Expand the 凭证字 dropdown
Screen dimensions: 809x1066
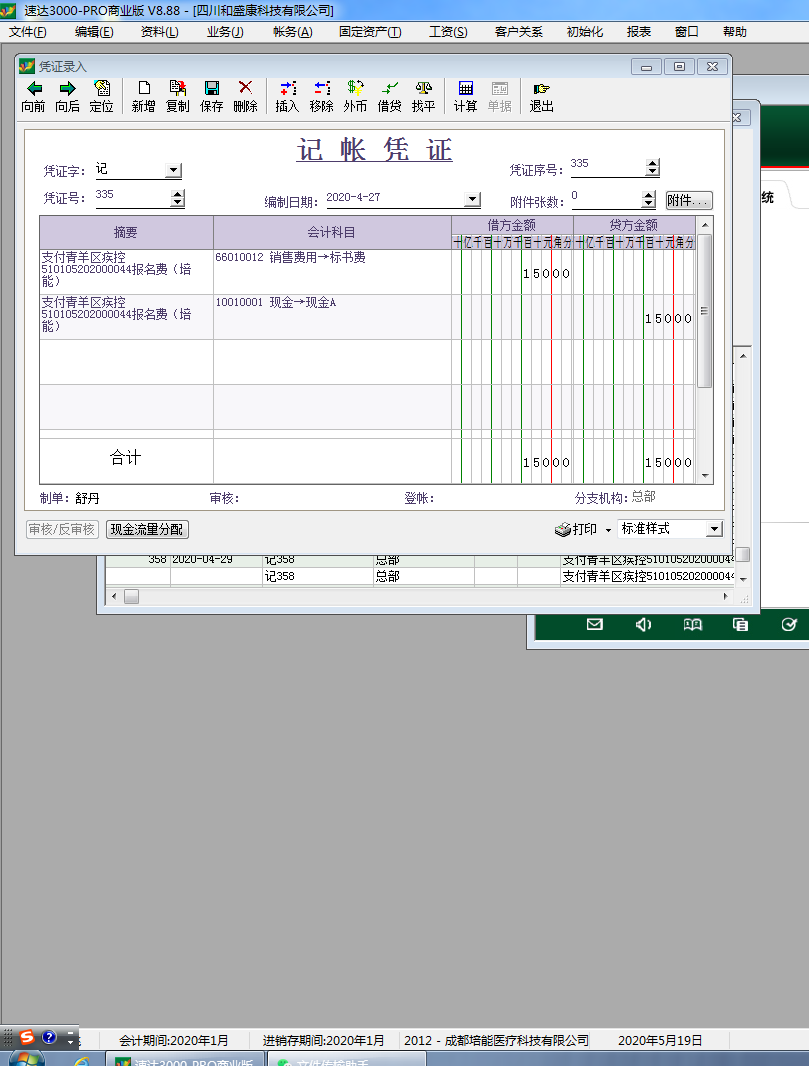point(173,171)
